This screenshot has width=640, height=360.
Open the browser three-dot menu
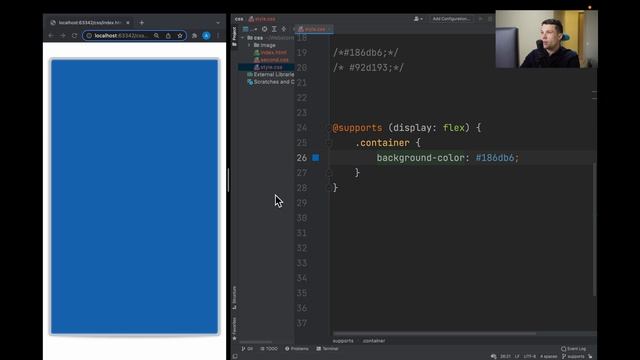click(x=218, y=36)
